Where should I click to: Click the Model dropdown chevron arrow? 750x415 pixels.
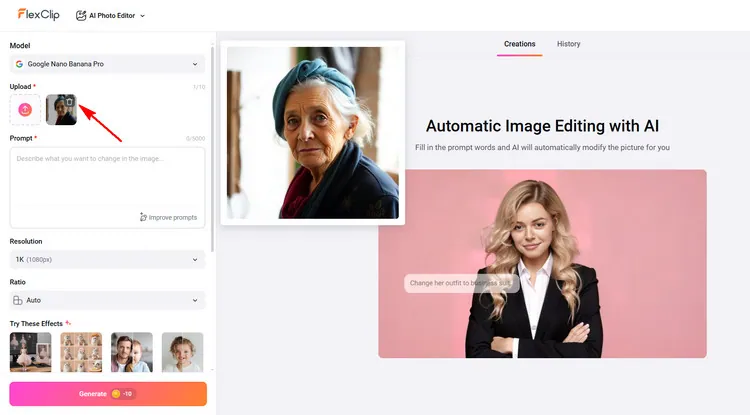click(x=195, y=64)
